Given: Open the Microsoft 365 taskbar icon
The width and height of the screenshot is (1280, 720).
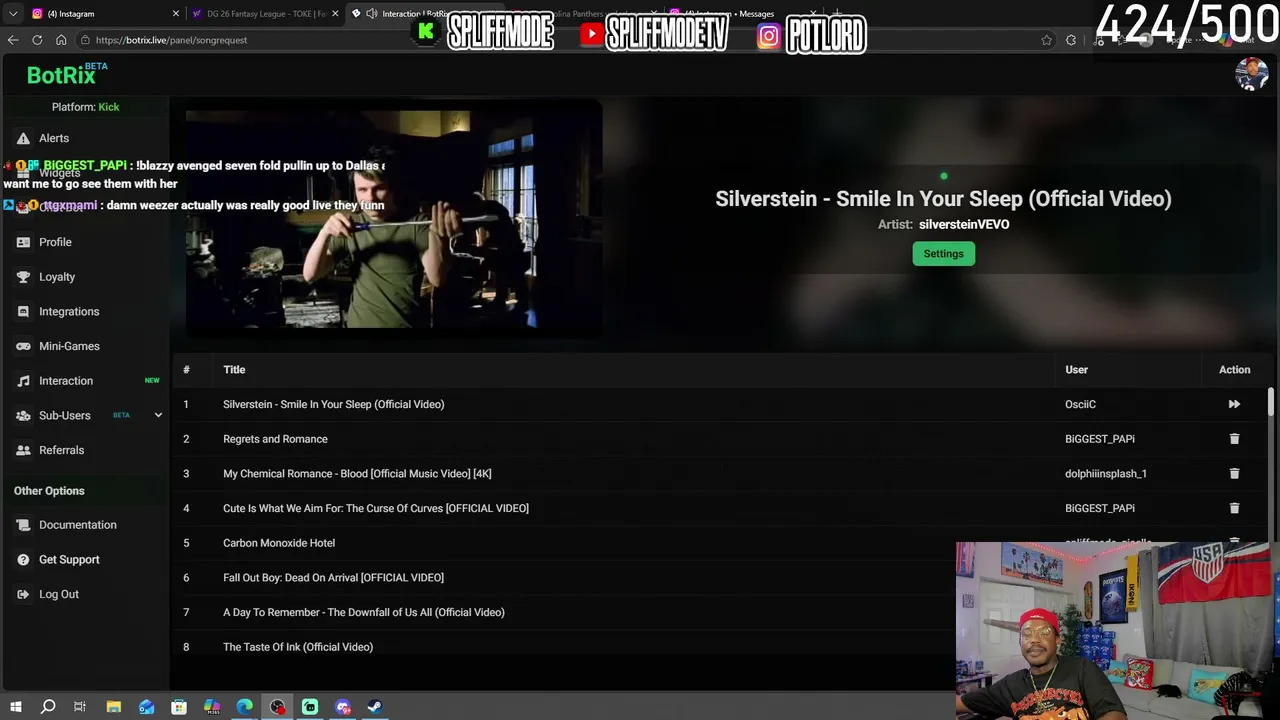Looking at the screenshot, I should (x=212, y=707).
